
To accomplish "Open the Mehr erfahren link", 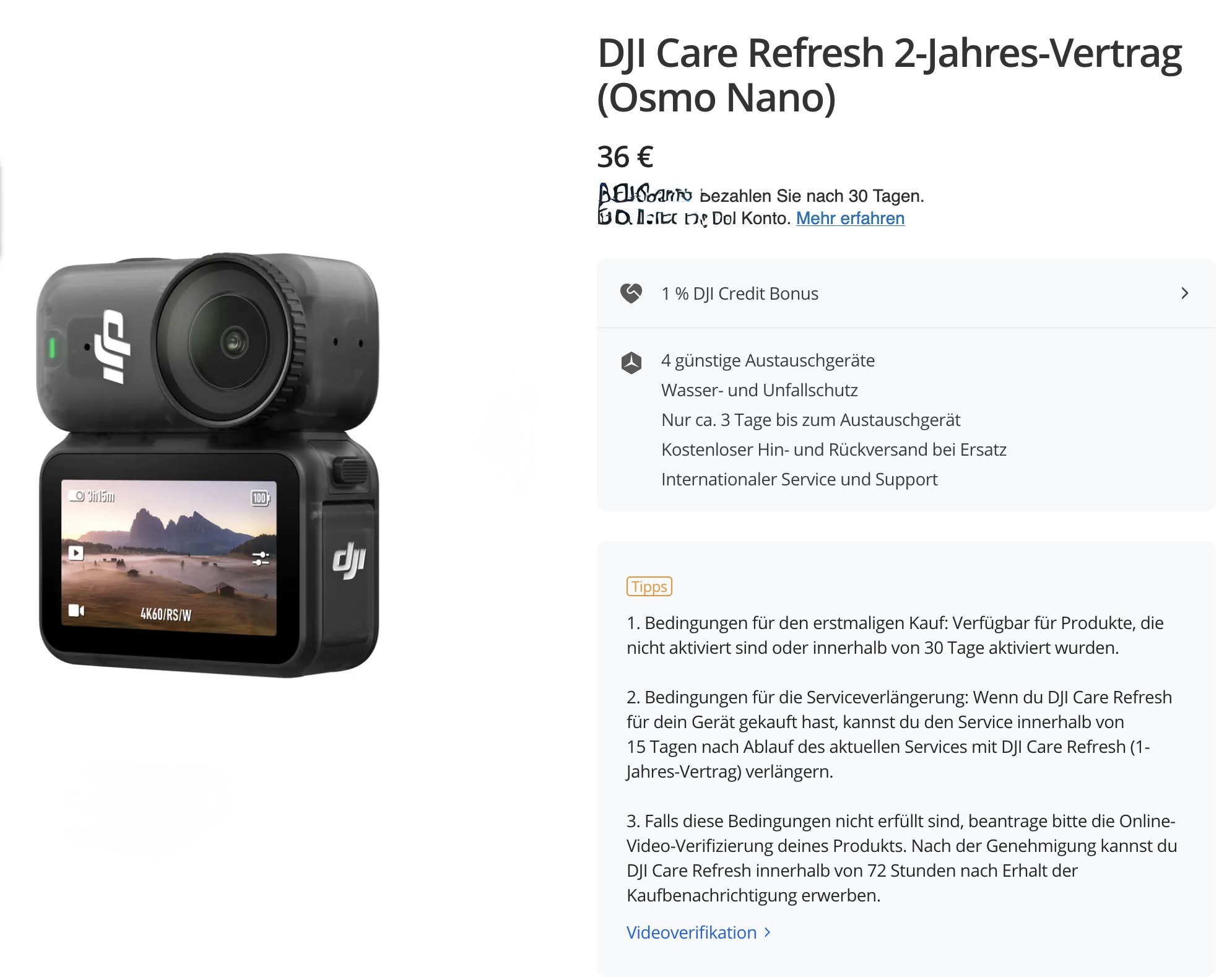I will (x=850, y=219).
